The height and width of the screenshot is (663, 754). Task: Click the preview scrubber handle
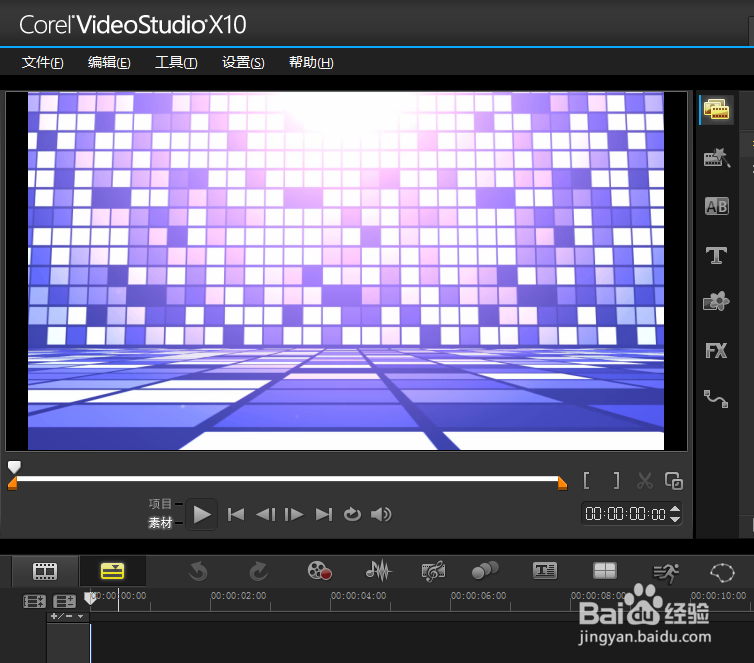[x=14, y=466]
